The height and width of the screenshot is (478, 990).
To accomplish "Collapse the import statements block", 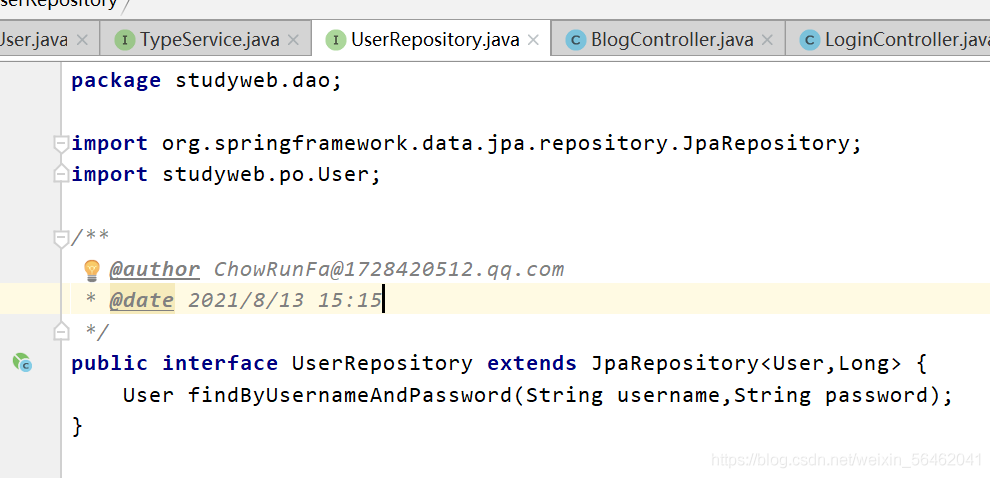I will coord(62,143).
